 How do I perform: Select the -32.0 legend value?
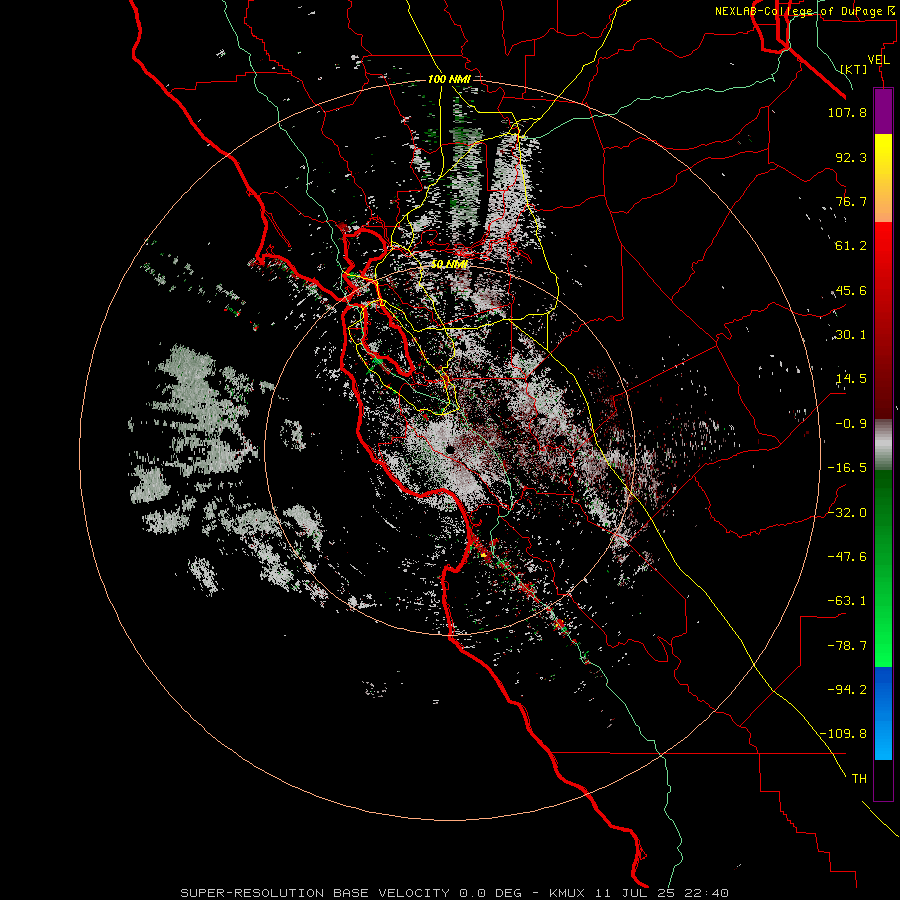click(x=847, y=513)
